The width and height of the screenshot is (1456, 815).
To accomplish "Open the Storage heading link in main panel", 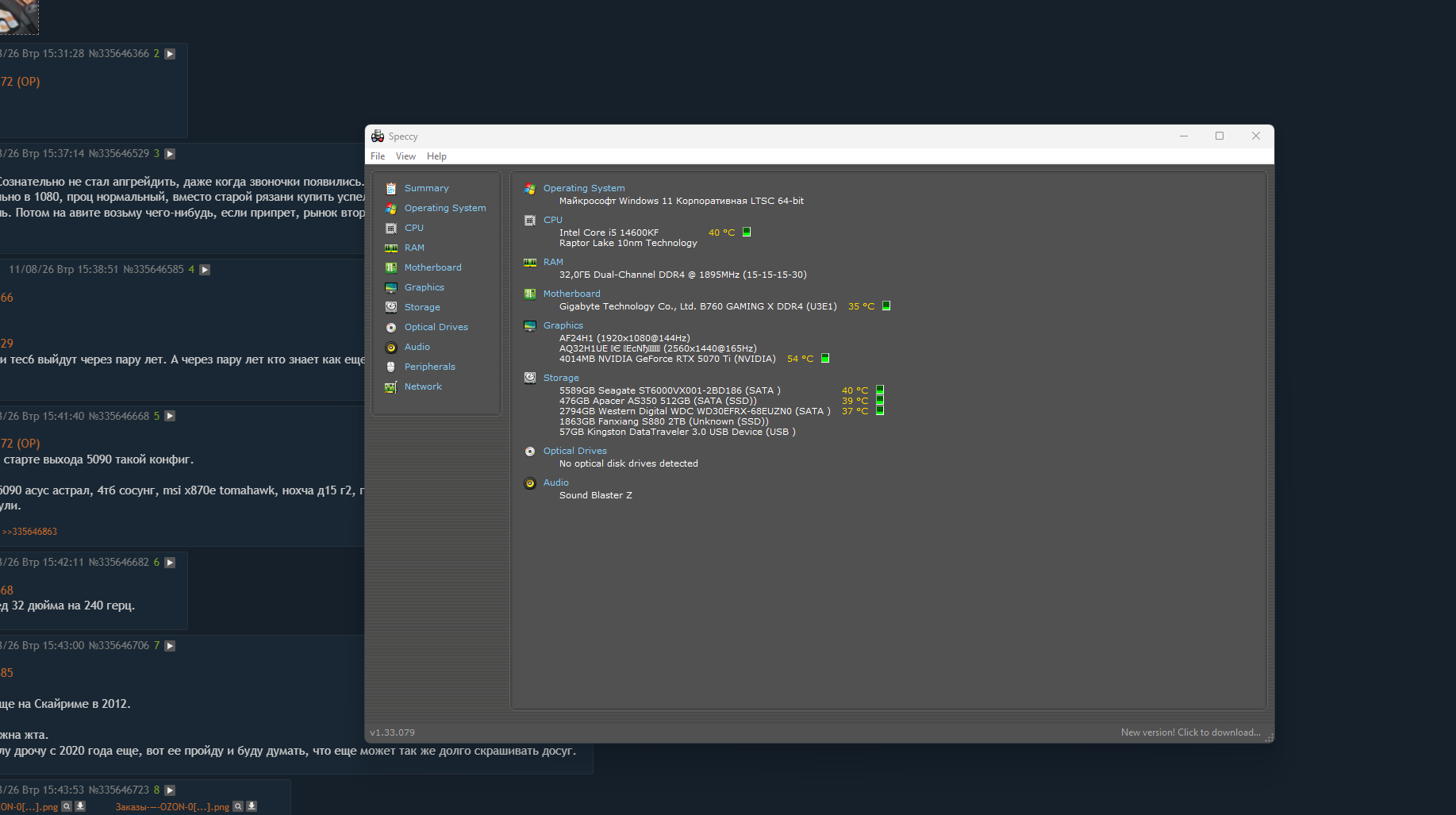I will point(561,378).
